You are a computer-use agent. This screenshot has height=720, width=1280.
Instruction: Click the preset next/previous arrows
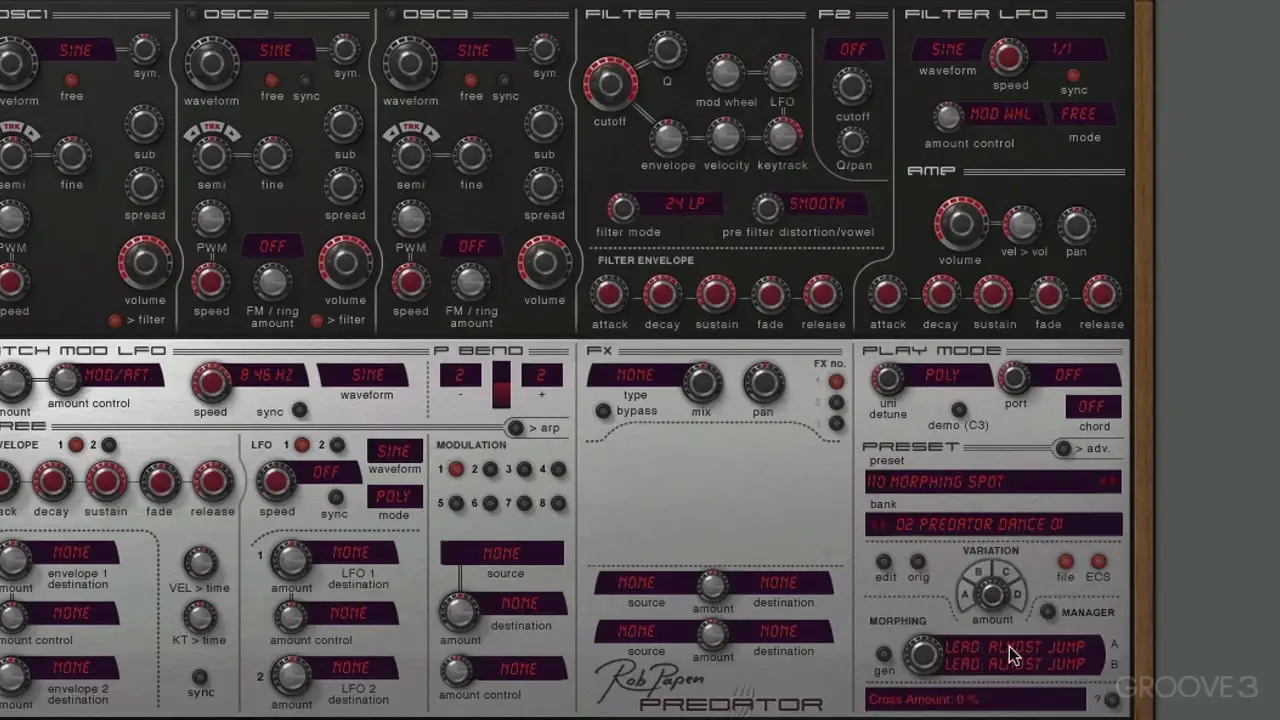click(1108, 482)
